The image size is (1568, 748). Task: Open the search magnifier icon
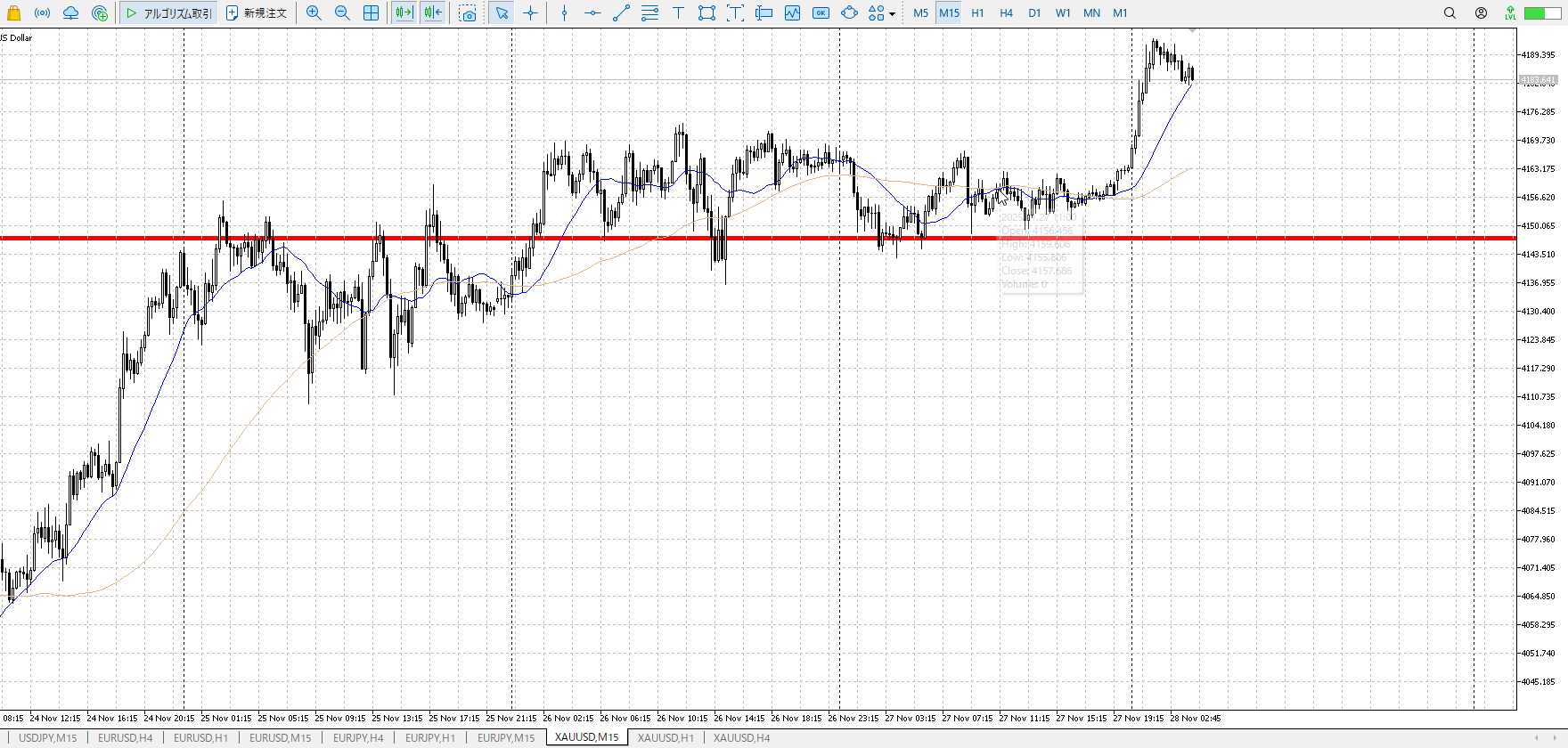click(1450, 13)
